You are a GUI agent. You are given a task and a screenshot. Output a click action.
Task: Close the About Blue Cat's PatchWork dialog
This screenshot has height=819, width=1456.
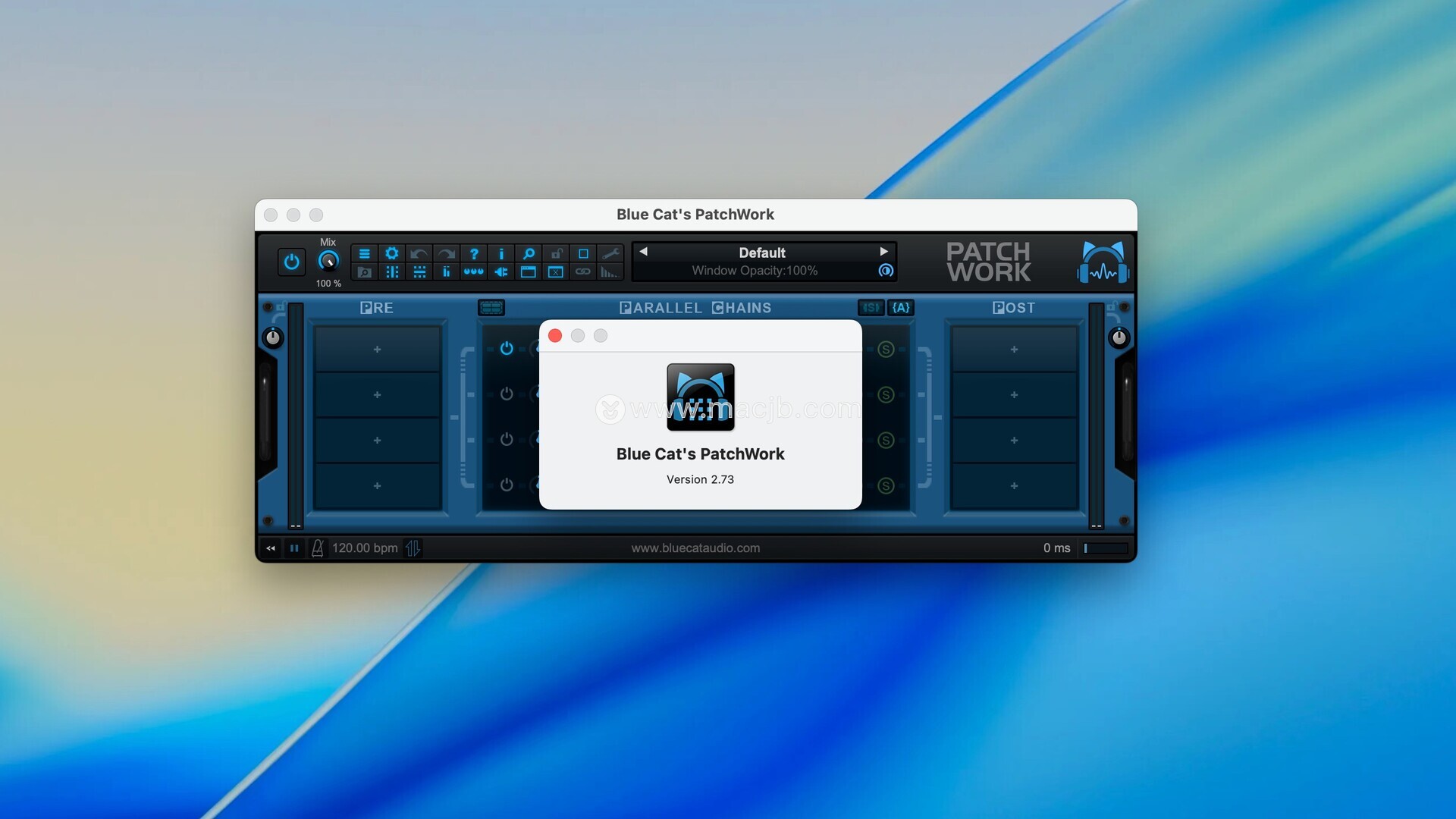pyautogui.click(x=555, y=336)
